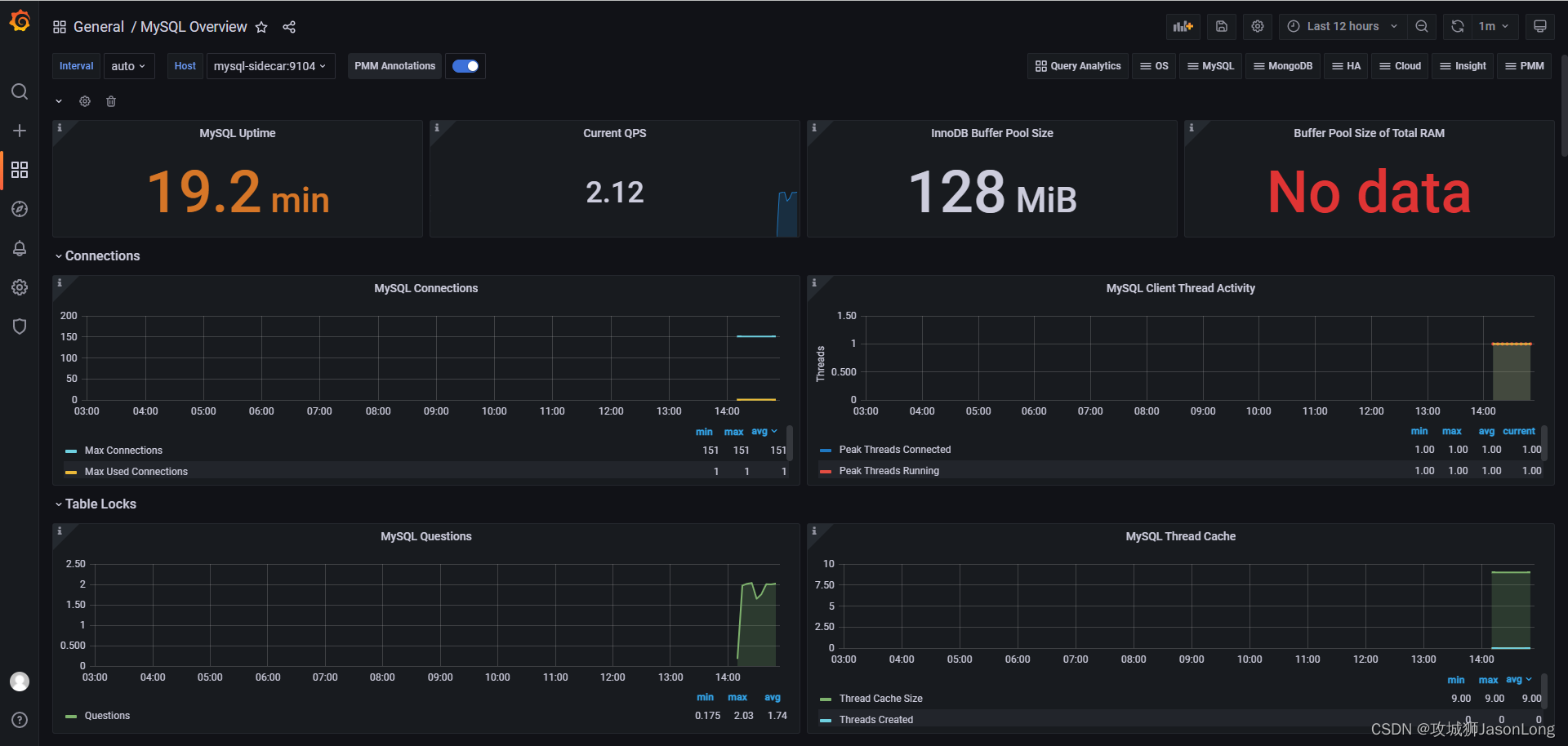
Task: Click the Add panel icon
Action: (x=1183, y=26)
